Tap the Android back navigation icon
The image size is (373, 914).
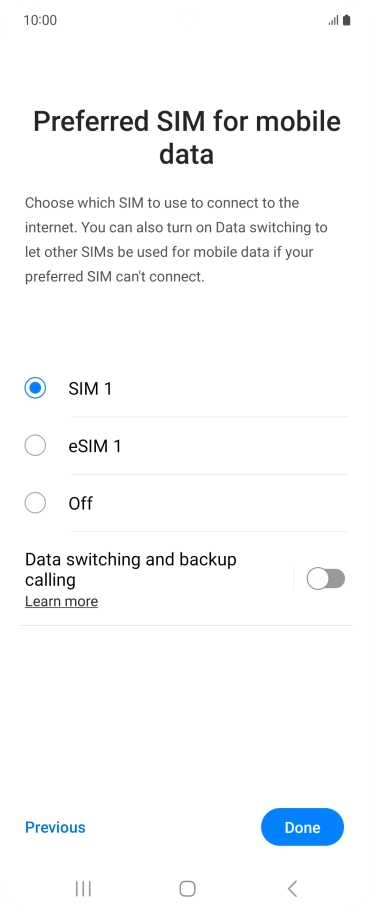tap(293, 888)
